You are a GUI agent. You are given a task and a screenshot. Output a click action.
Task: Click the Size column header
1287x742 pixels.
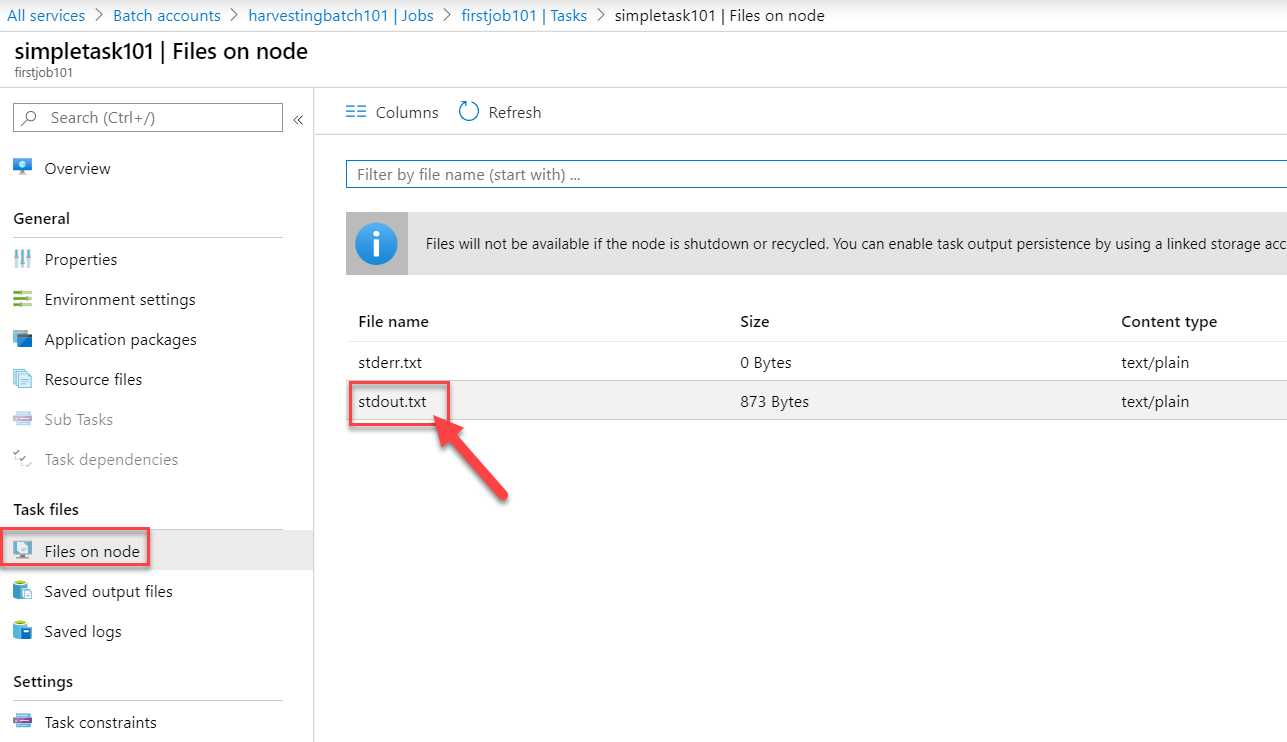point(754,321)
